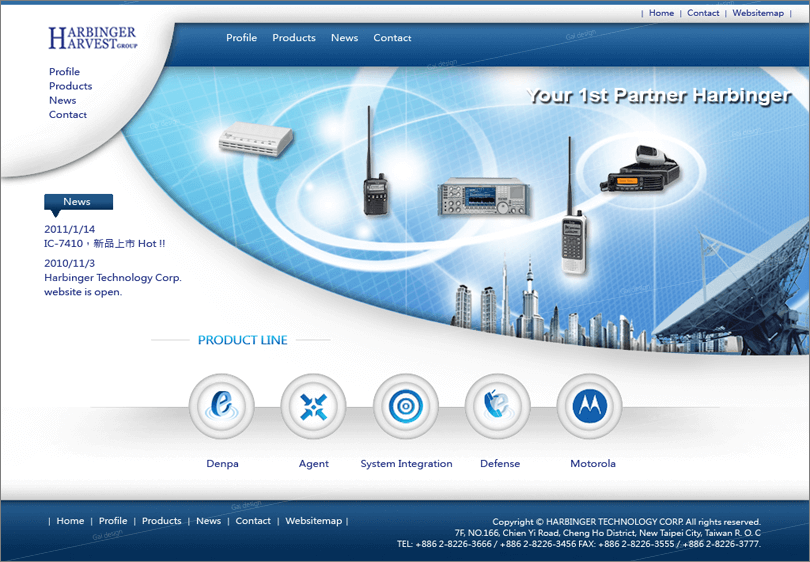Click Products in the footer navigation
810x562 pixels.
162,521
